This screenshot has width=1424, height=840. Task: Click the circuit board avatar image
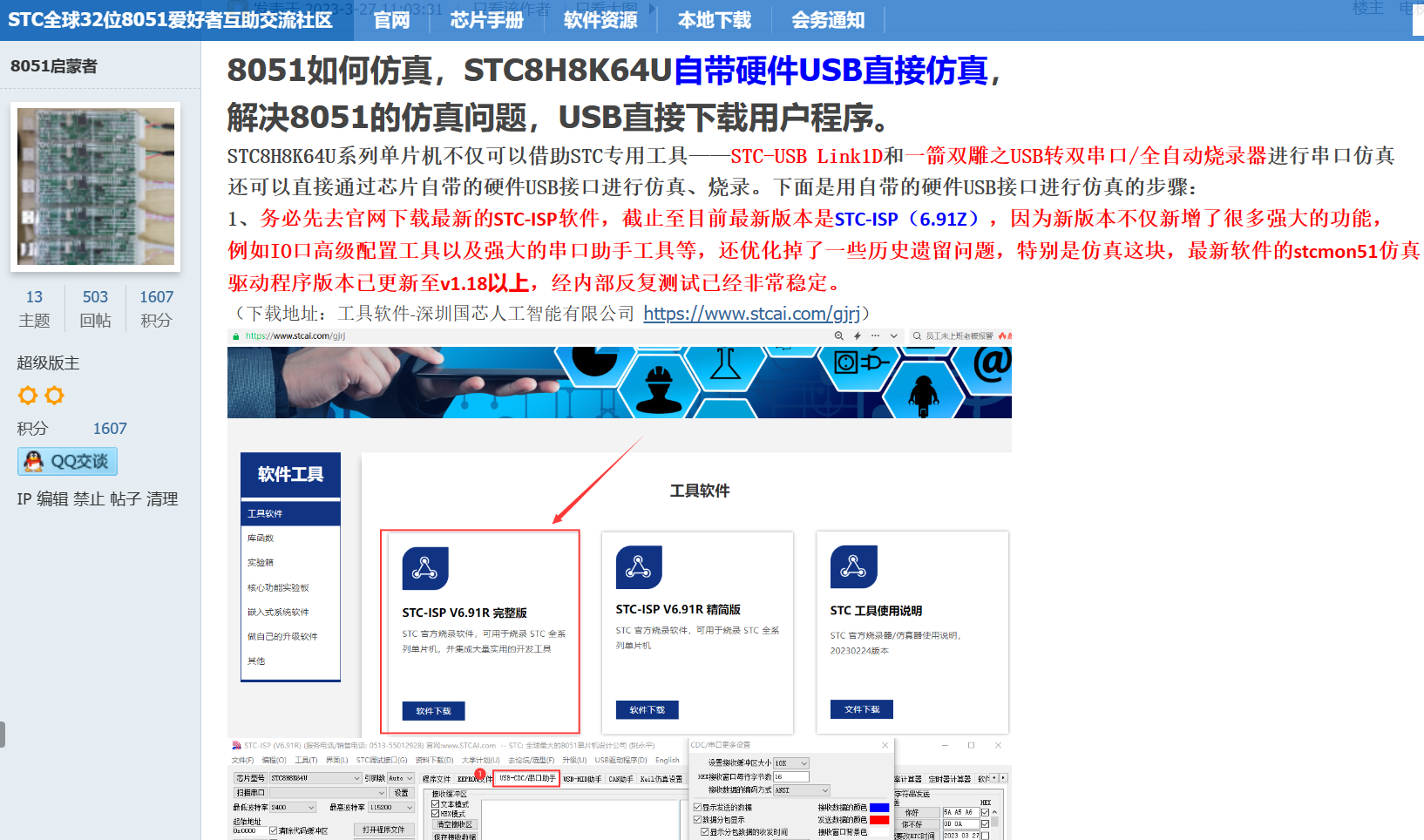[x=96, y=186]
